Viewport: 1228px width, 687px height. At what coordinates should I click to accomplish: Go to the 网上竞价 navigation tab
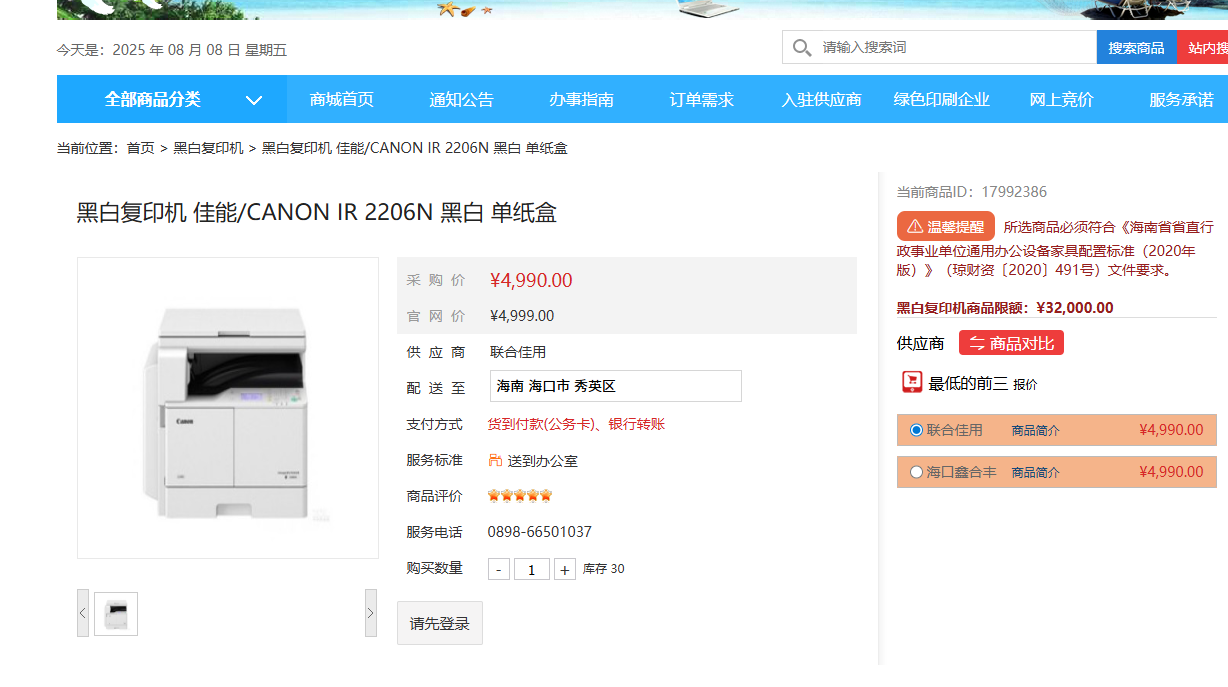(x=1061, y=99)
